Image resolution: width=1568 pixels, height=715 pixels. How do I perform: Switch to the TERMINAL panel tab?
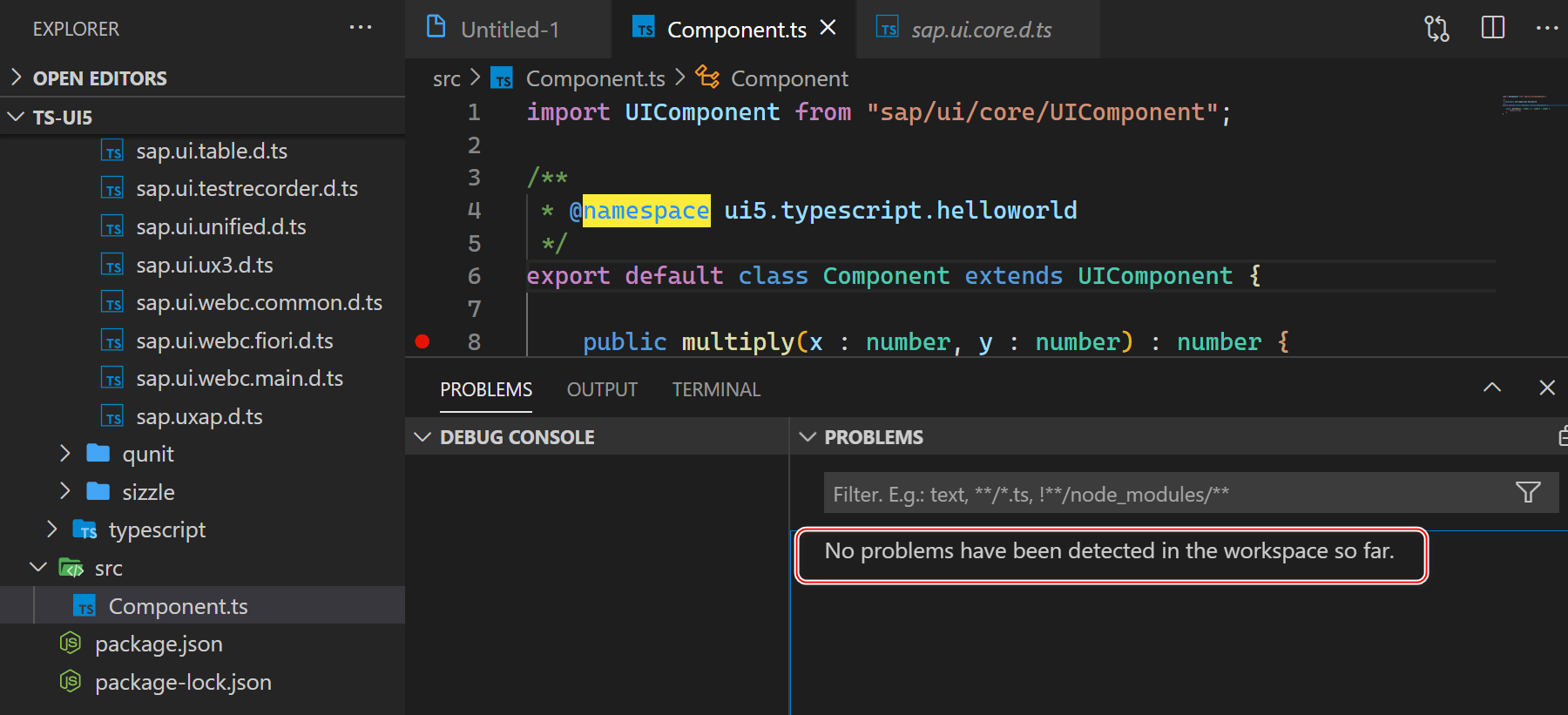point(716,389)
